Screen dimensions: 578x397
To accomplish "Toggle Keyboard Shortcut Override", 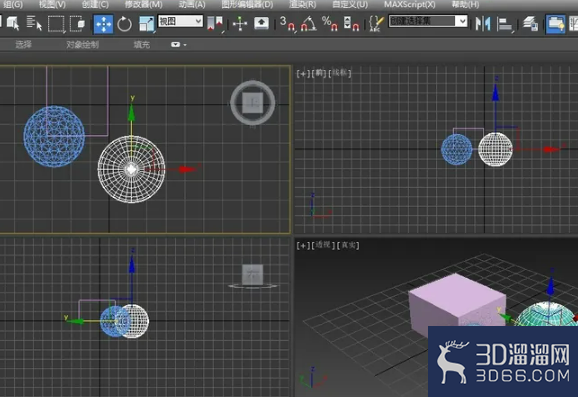I will [x=261, y=24].
